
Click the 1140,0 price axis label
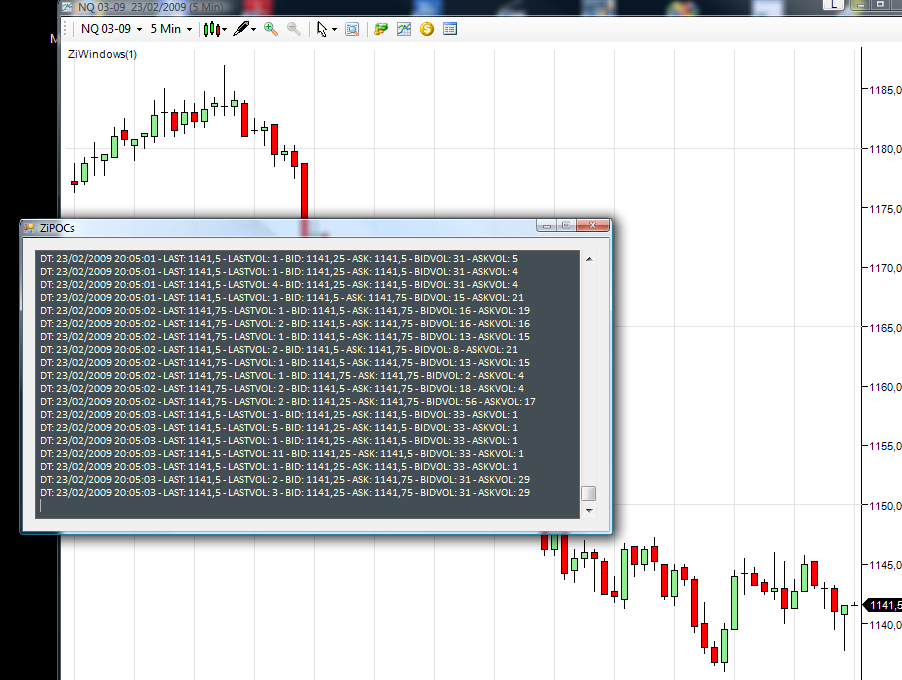click(885, 625)
